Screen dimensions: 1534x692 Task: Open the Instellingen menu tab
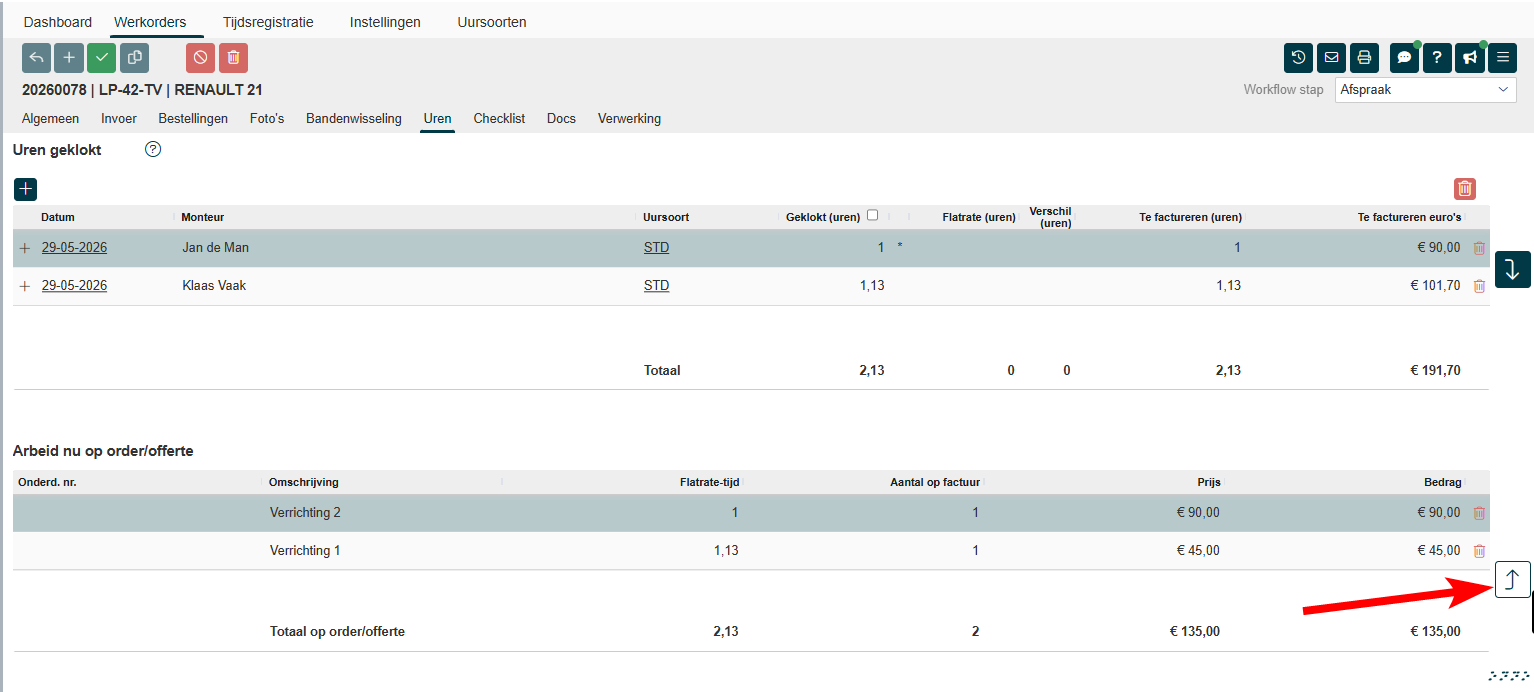point(385,22)
